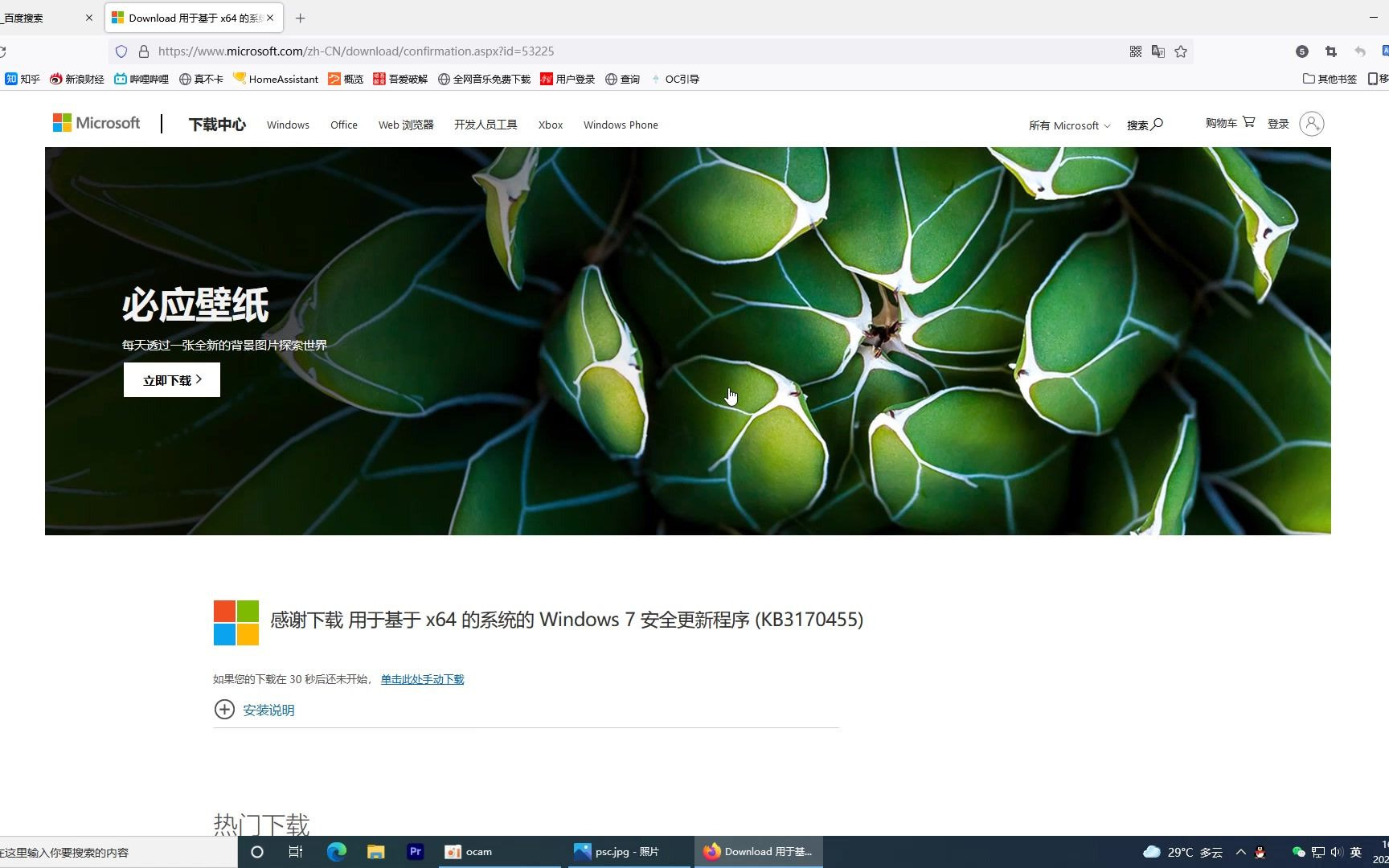1389x868 pixels.
Task: Open the 哔哩哔哩 bookmark
Action: (141, 79)
